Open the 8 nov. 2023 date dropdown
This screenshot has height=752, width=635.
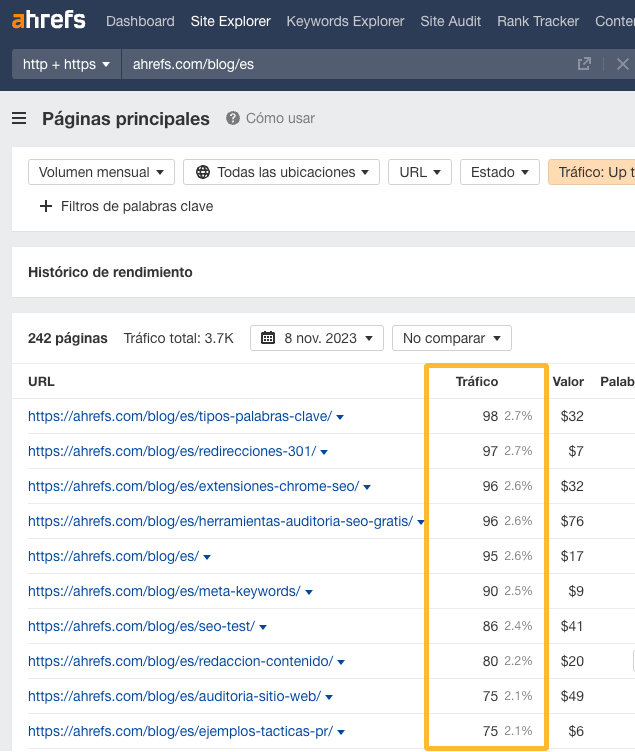[317, 338]
